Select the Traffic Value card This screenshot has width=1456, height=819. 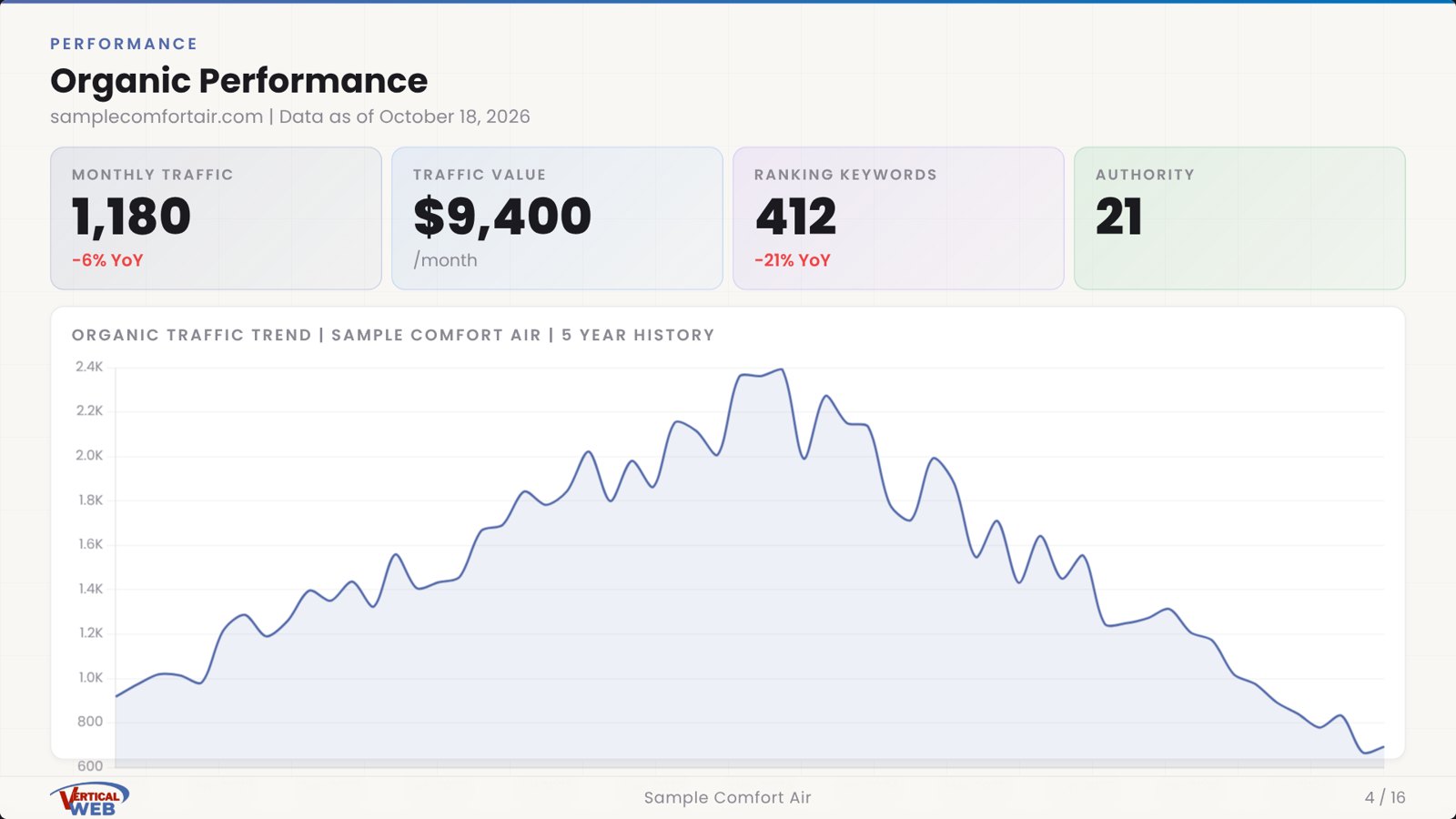tap(557, 218)
